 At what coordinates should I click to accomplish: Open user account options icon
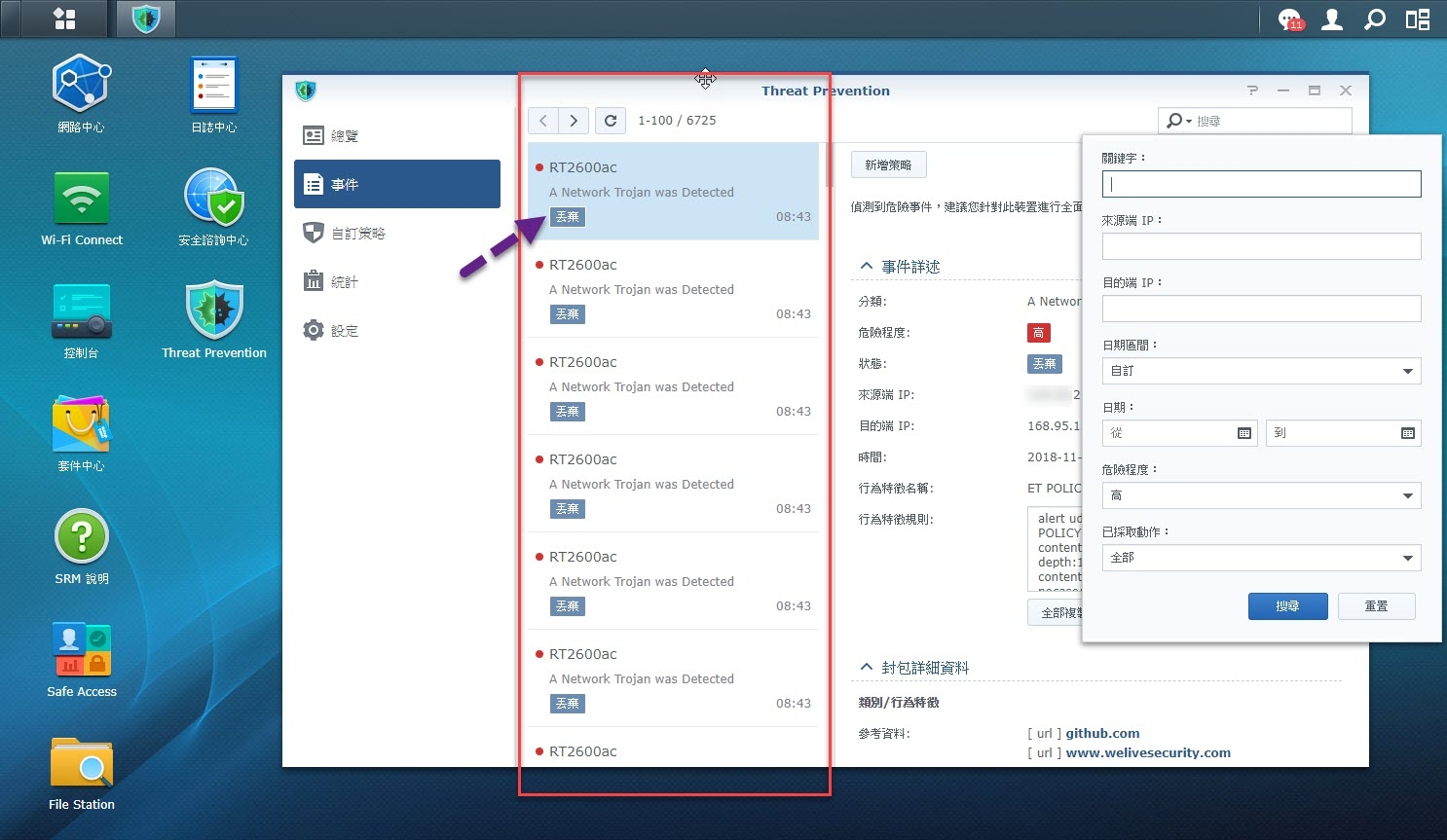(x=1332, y=19)
